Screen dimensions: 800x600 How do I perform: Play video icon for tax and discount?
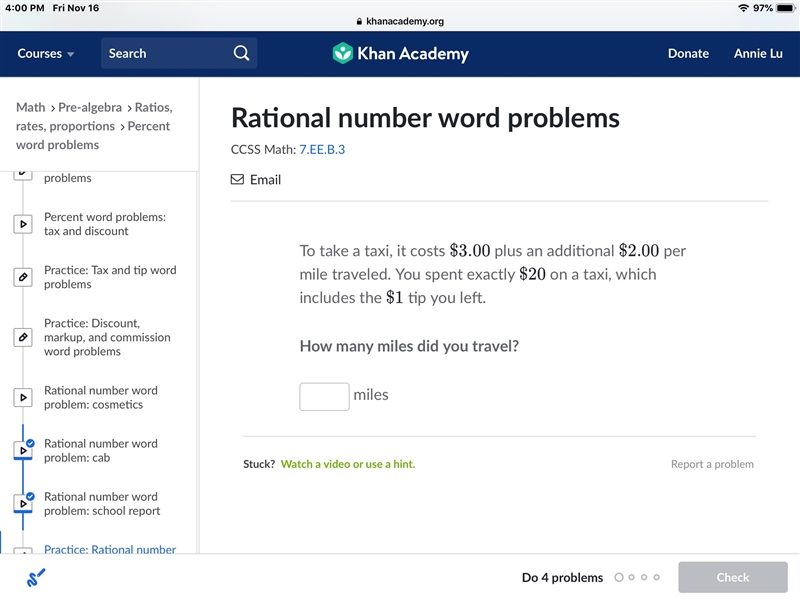(23, 224)
